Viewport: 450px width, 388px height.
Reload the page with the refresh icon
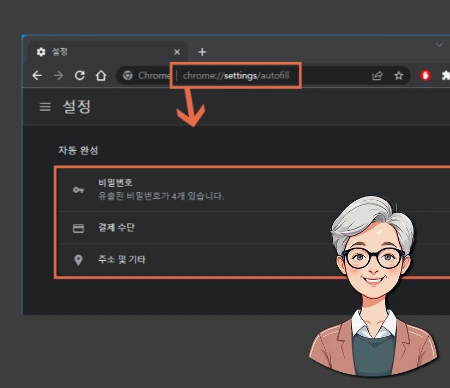click(x=80, y=76)
